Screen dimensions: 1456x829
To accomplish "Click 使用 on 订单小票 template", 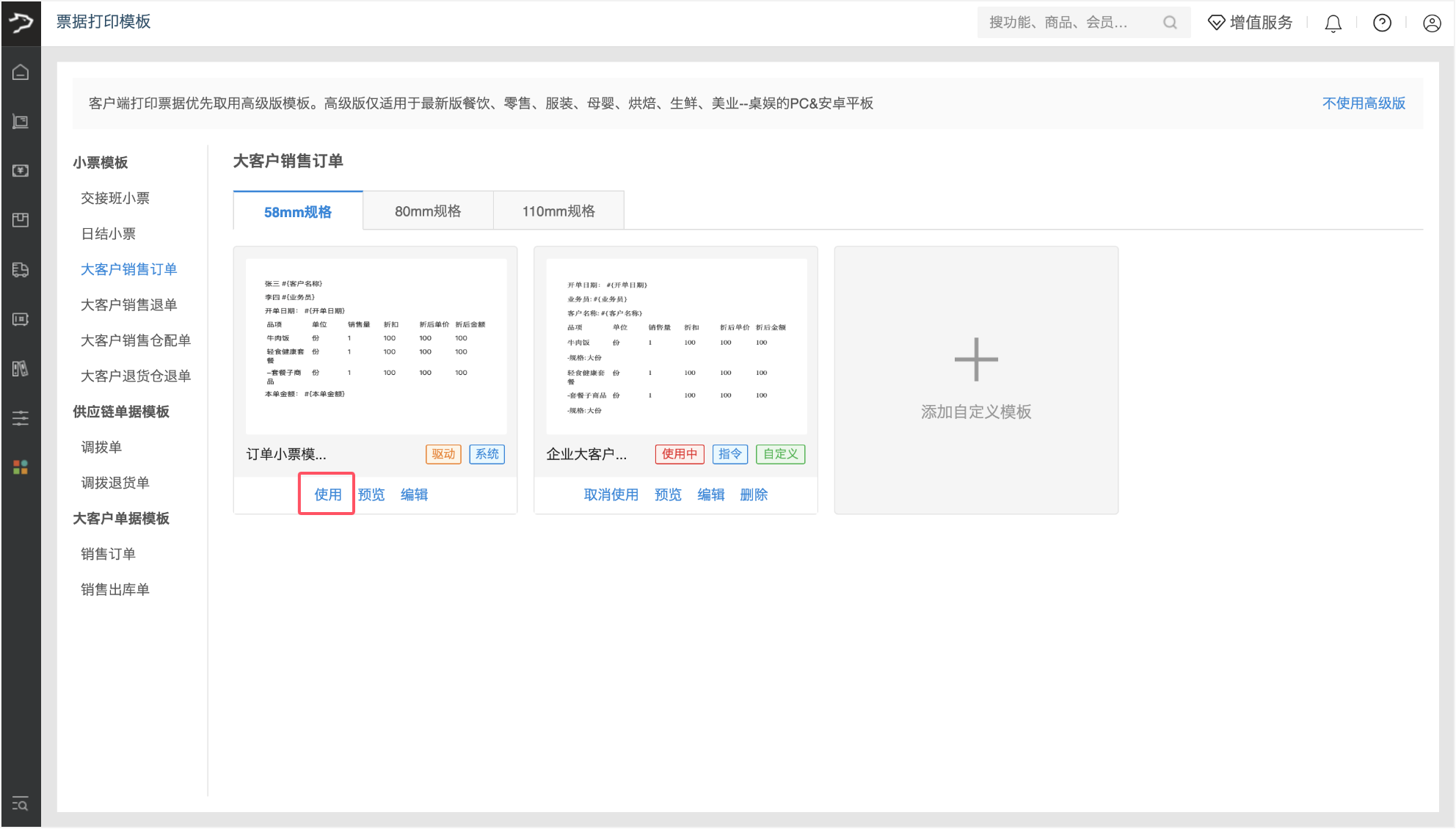I will pos(327,494).
